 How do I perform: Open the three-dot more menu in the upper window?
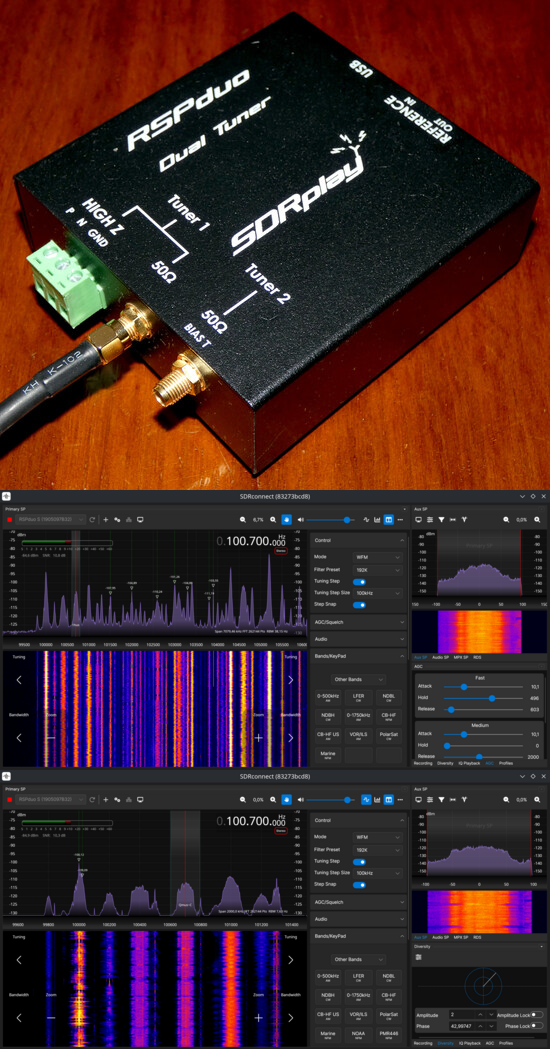[x=400, y=519]
